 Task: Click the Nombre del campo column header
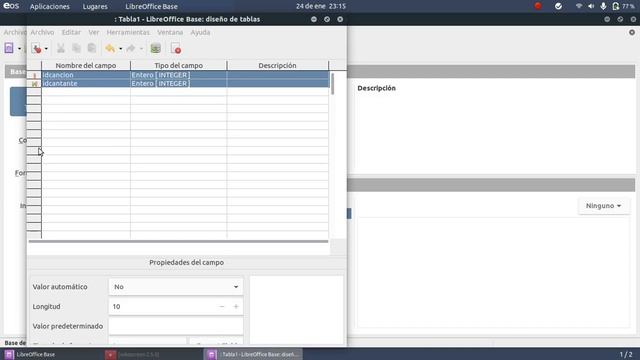[x=86, y=65]
